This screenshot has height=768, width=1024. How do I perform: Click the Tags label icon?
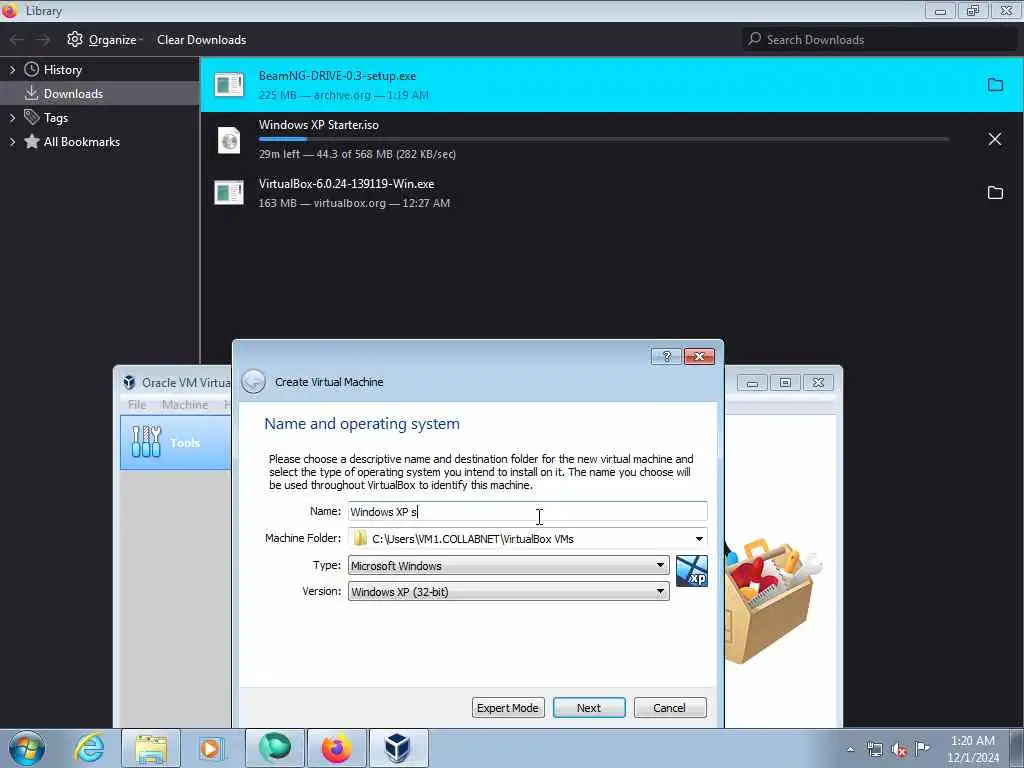point(31,118)
